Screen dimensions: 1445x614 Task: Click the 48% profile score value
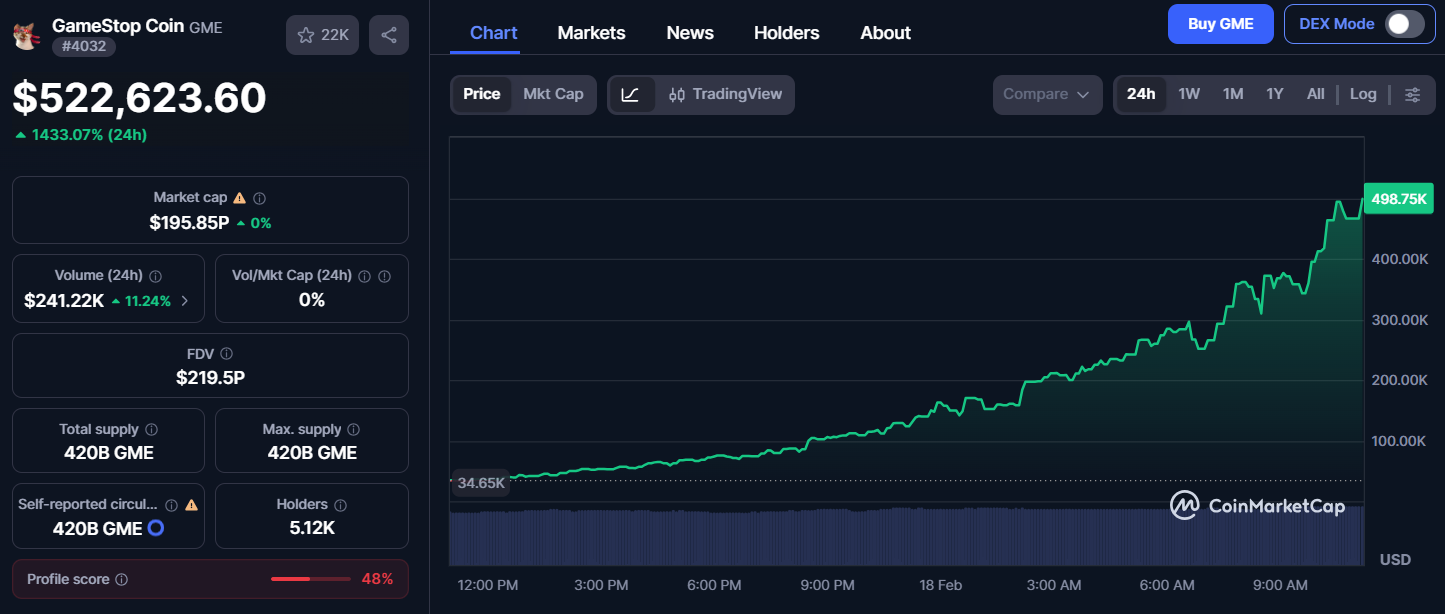(x=377, y=579)
